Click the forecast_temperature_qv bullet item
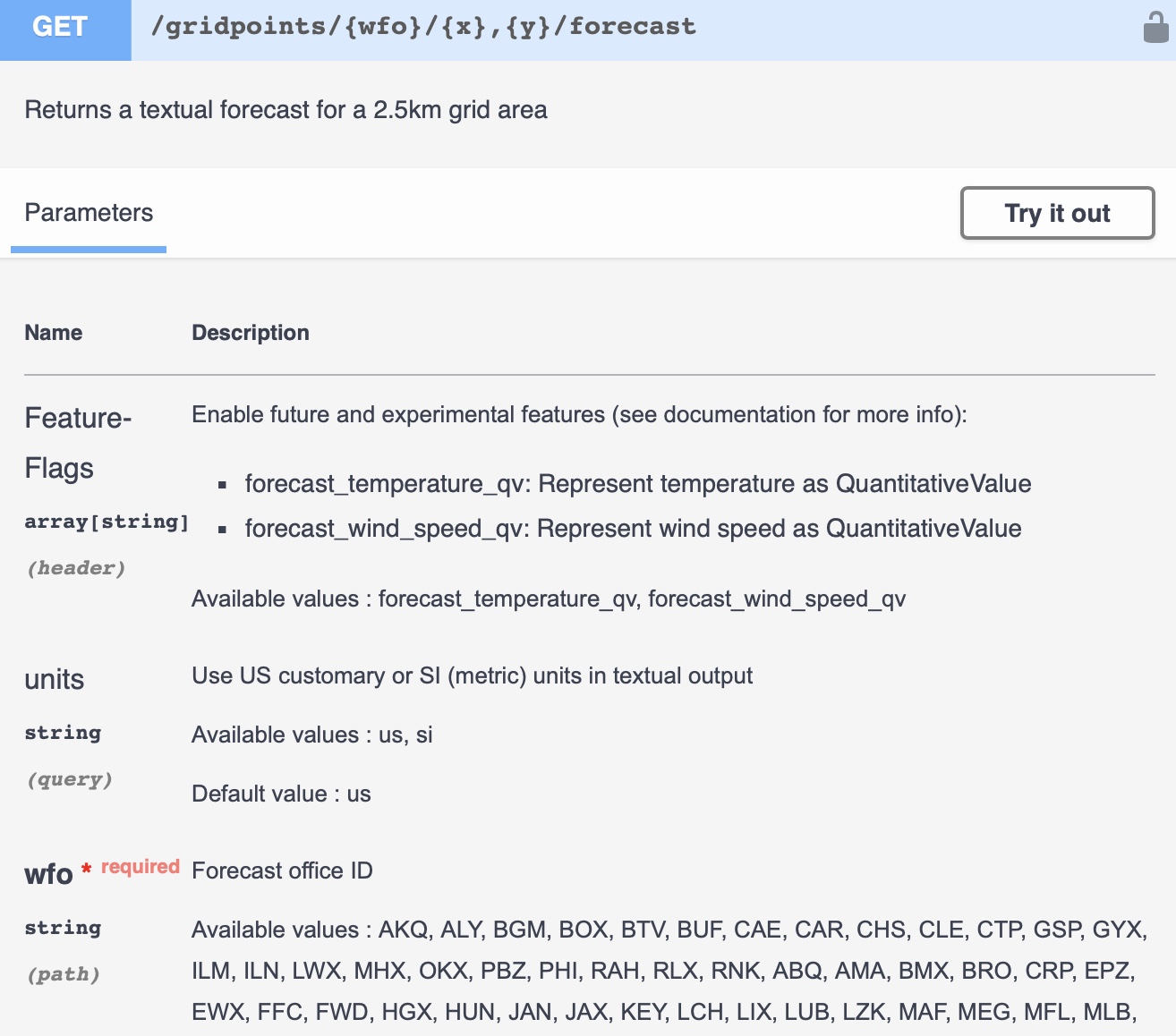1176x1036 pixels. point(638,484)
